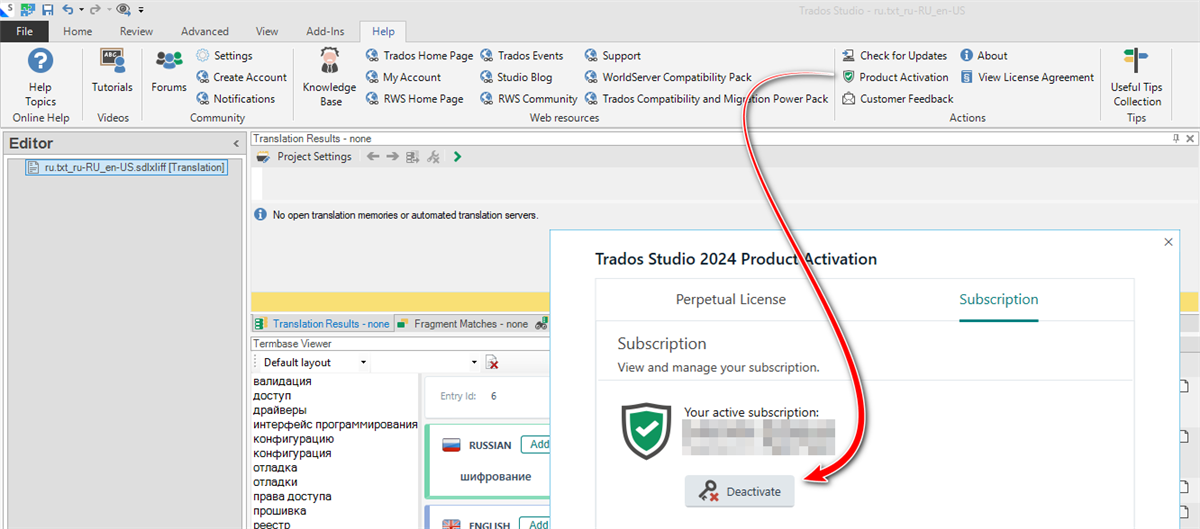Select term прошивка in termbase list
Screen dimensions: 1200x529
pos(281,511)
